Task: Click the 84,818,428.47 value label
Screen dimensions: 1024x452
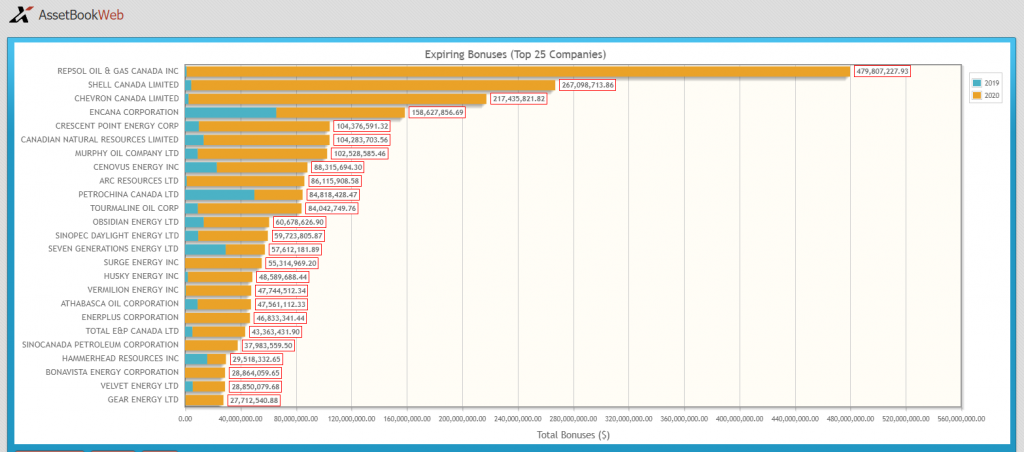Action: coord(333,195)
